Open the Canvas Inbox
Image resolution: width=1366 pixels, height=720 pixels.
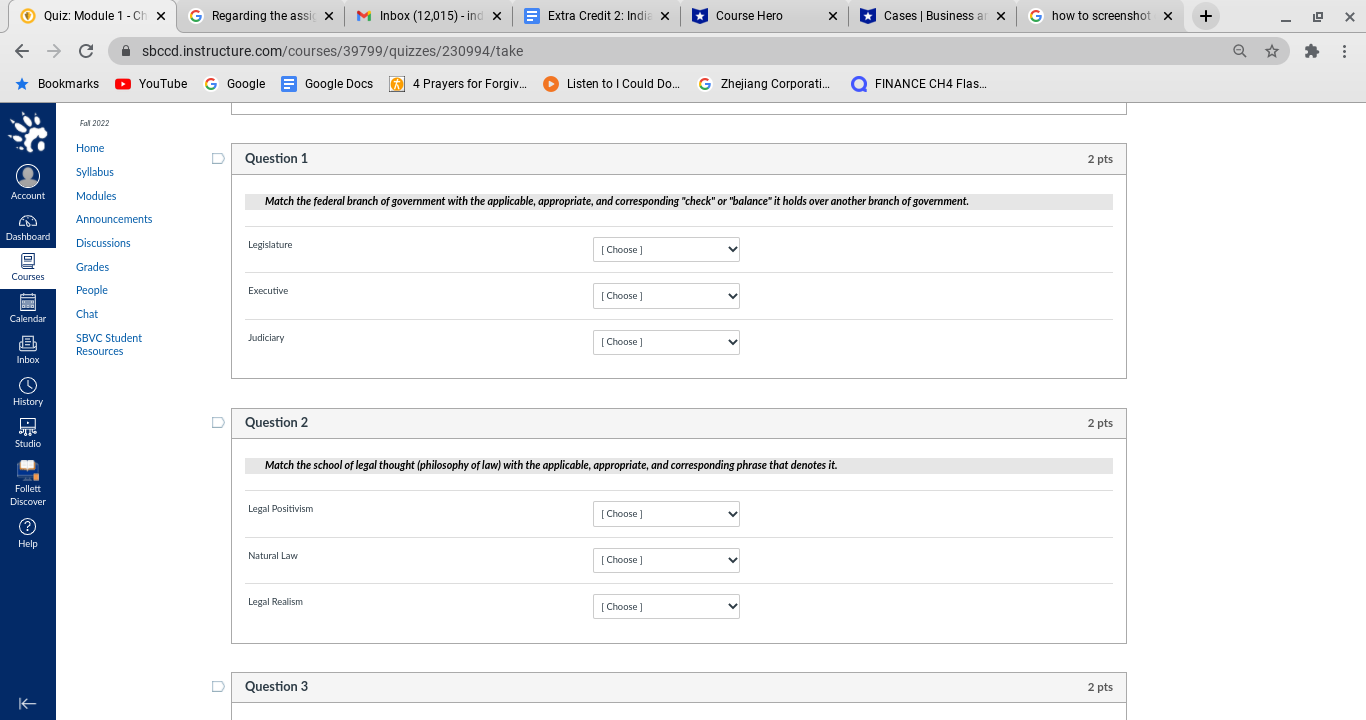(x=27, y=346)
